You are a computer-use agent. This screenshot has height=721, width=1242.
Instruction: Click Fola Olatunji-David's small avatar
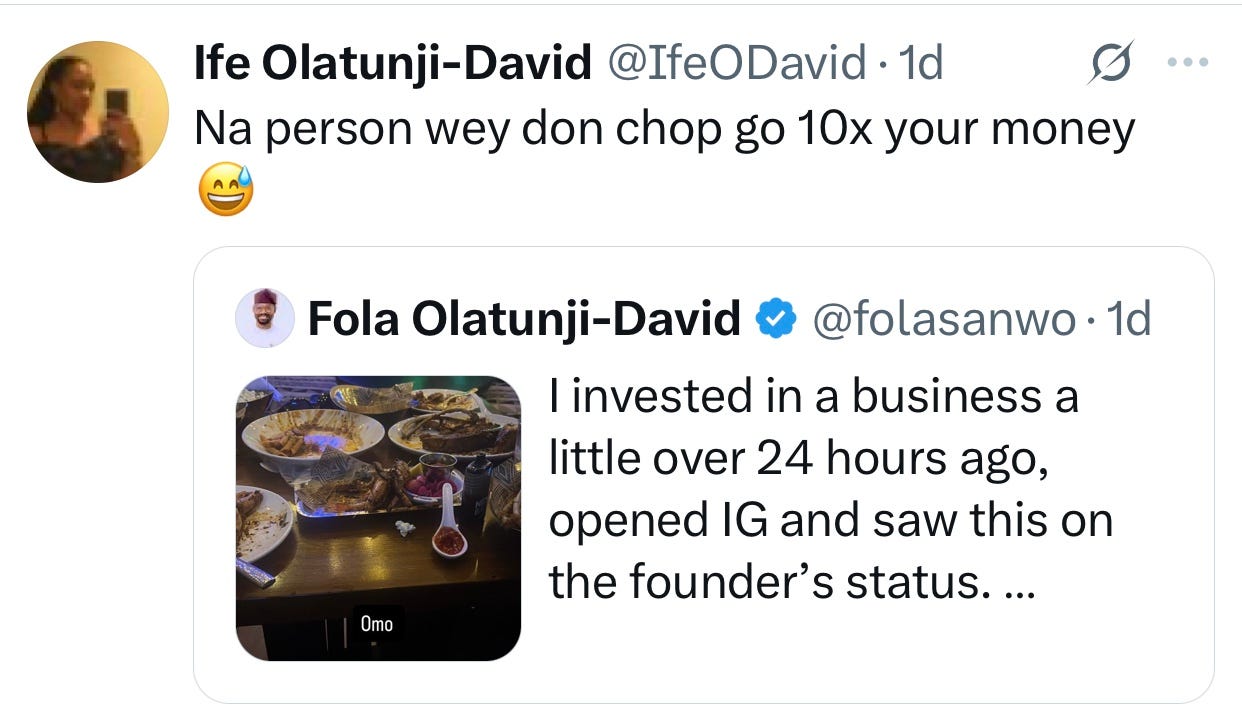(x=265, y=319)
